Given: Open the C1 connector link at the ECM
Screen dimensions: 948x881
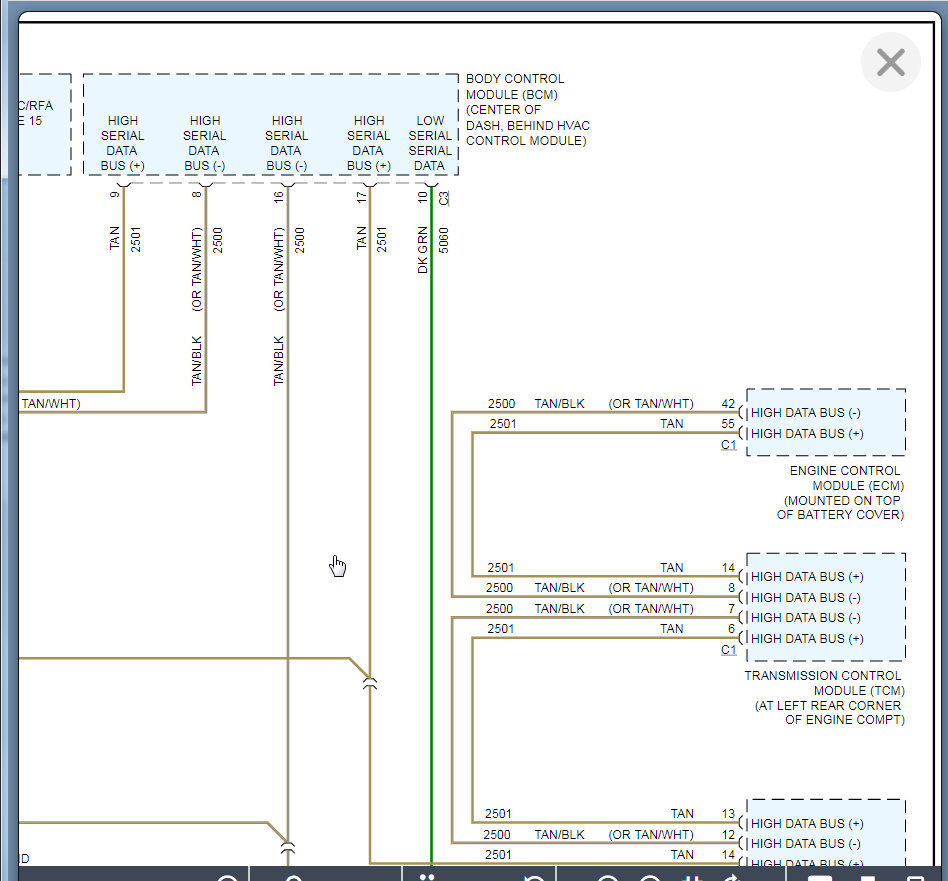Looking at the screenshot, I should click(728, 445).
